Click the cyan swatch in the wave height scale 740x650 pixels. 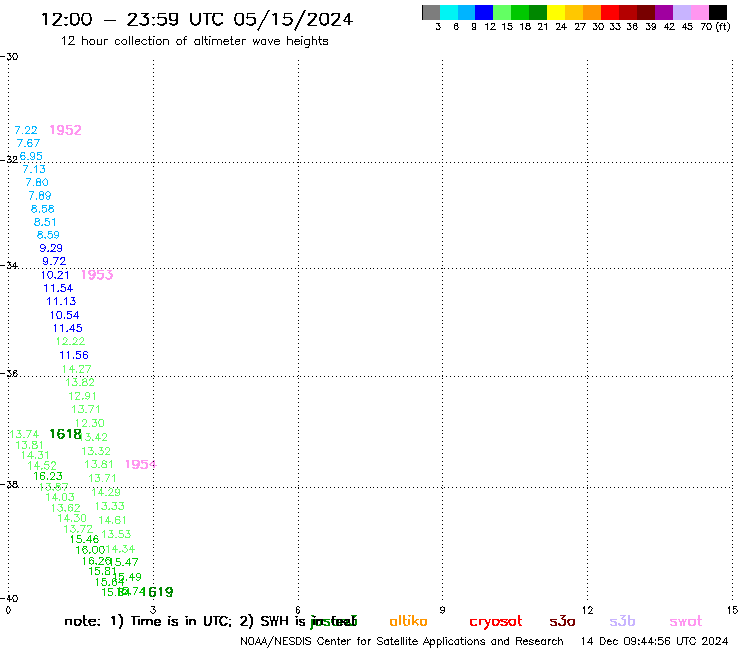click(x=449, y=12)
